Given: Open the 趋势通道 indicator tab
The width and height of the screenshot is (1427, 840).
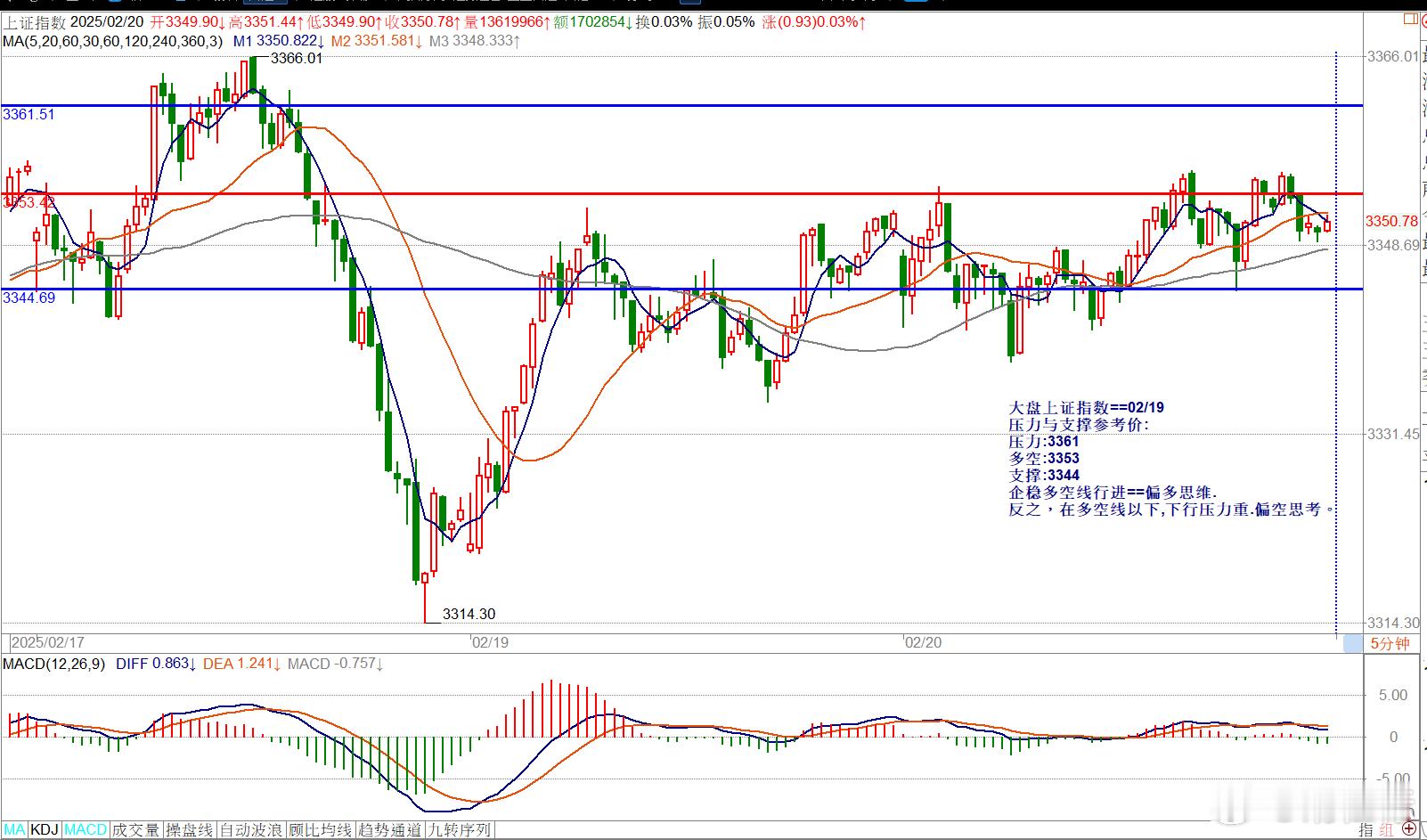Looking at the screenshot, I should [x=389, y=830].
